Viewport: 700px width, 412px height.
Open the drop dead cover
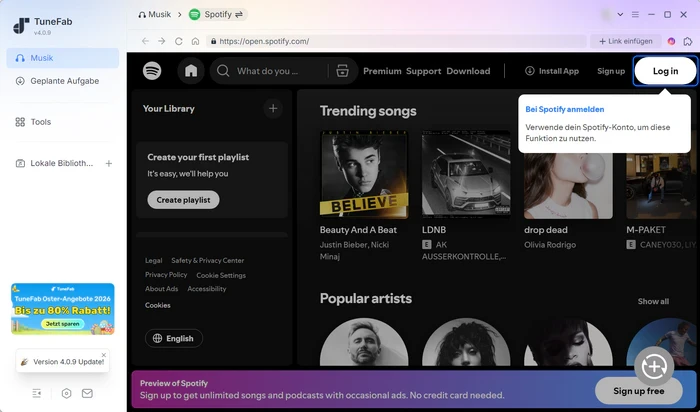[568, 186]
